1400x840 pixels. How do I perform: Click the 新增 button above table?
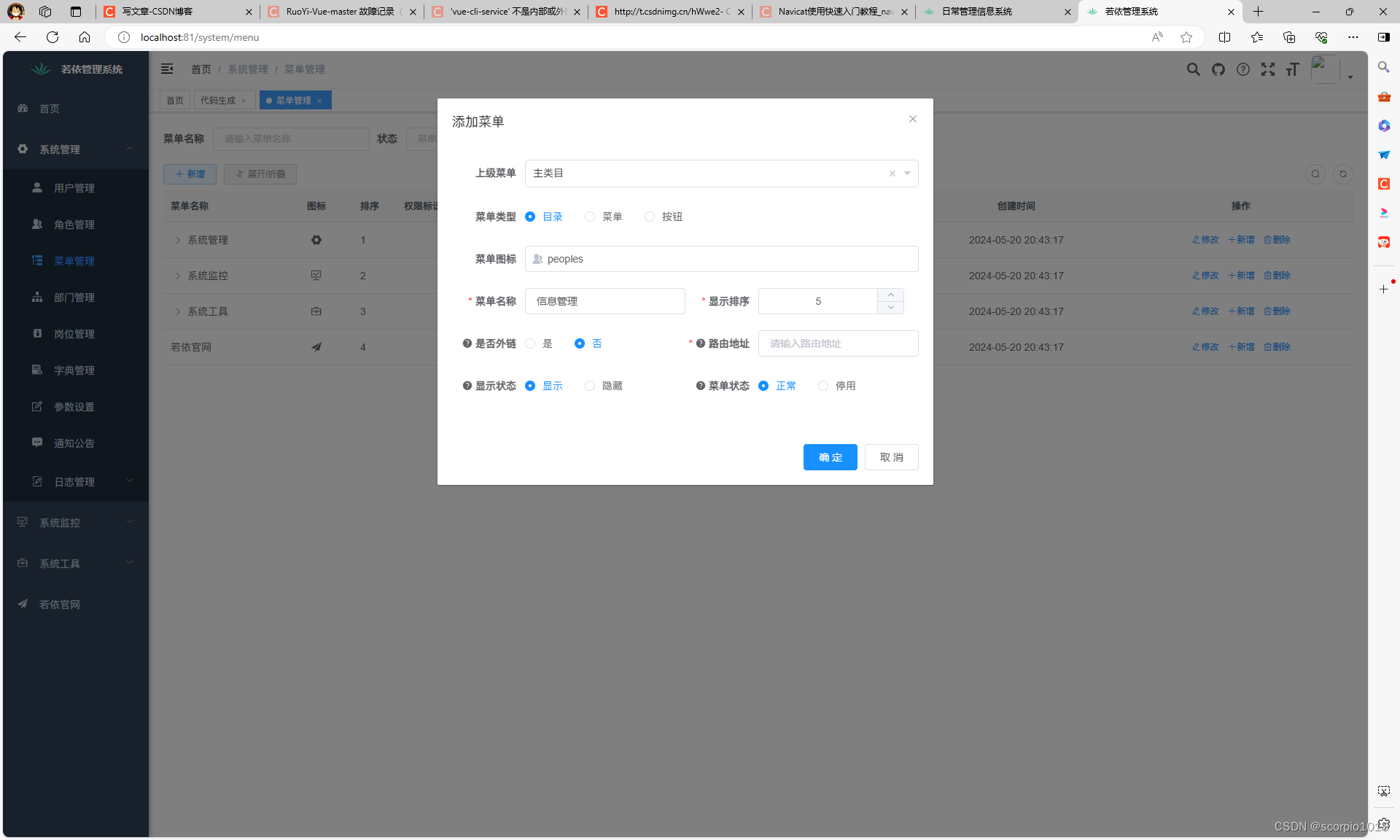(x=190, y=174)
